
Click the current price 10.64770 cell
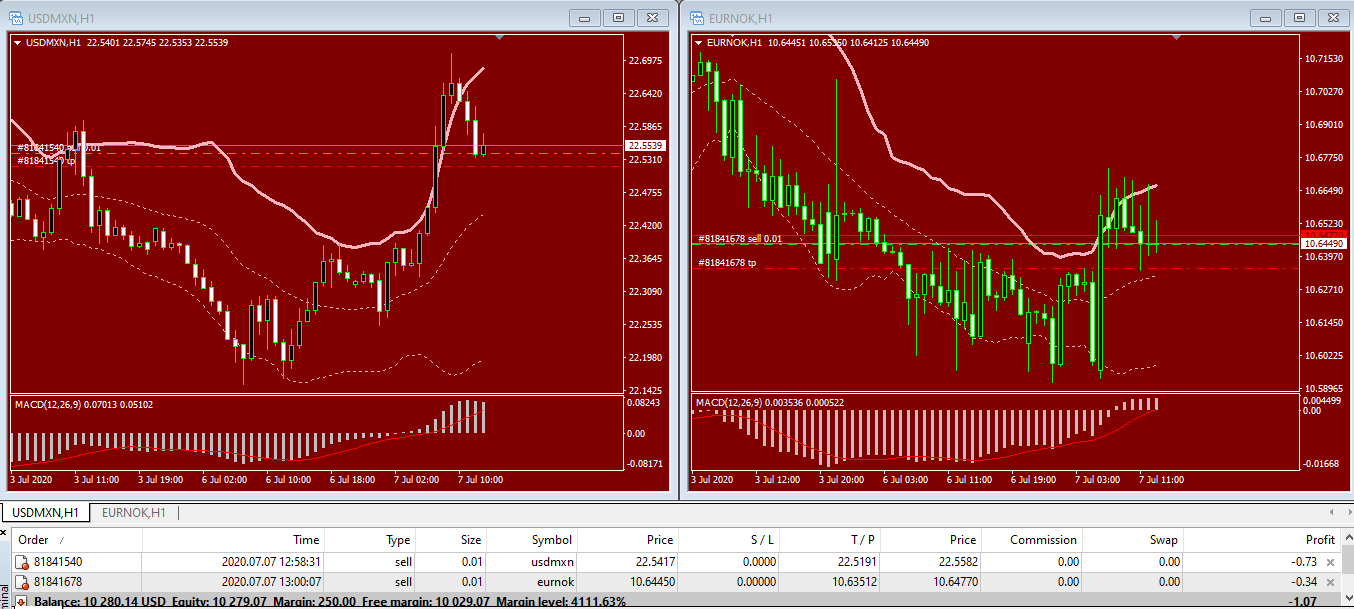coord(955,582)
